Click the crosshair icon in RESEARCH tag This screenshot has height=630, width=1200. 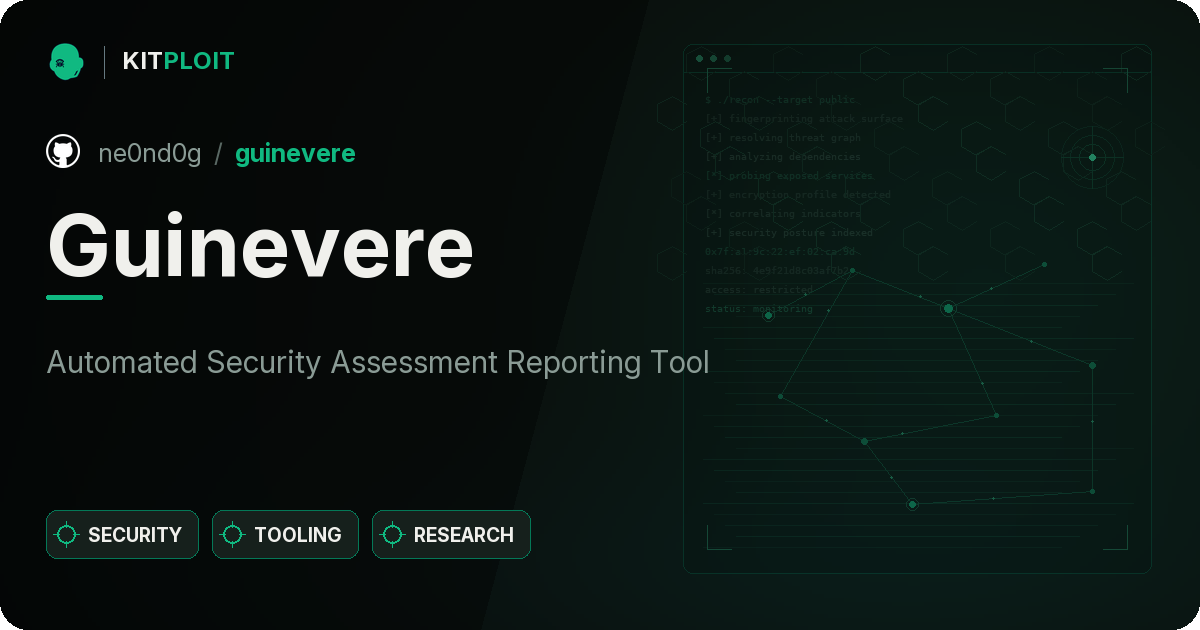pos(393,535)
